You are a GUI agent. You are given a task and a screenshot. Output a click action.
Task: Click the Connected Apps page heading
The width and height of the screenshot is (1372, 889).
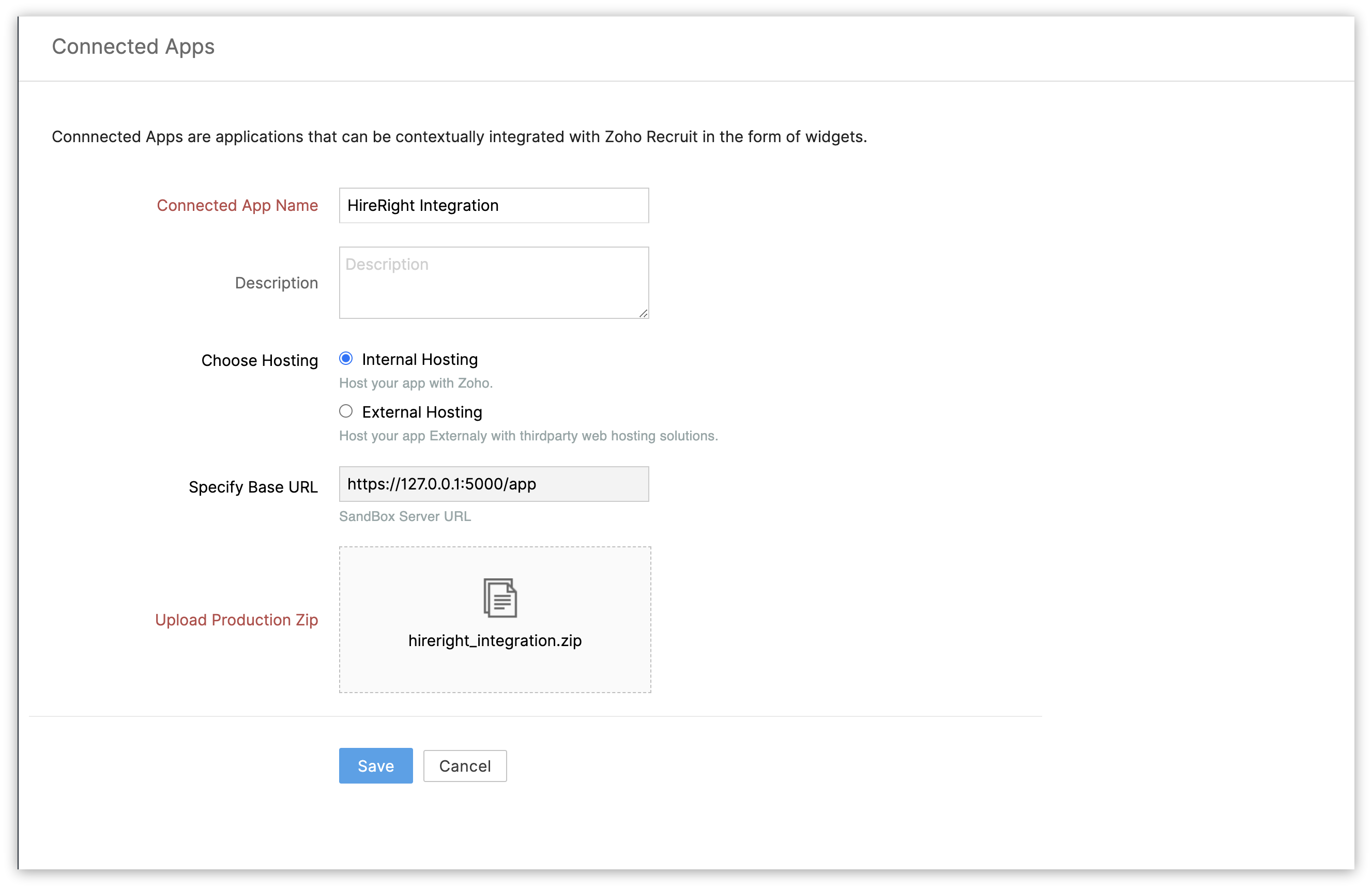click(133, 47)
